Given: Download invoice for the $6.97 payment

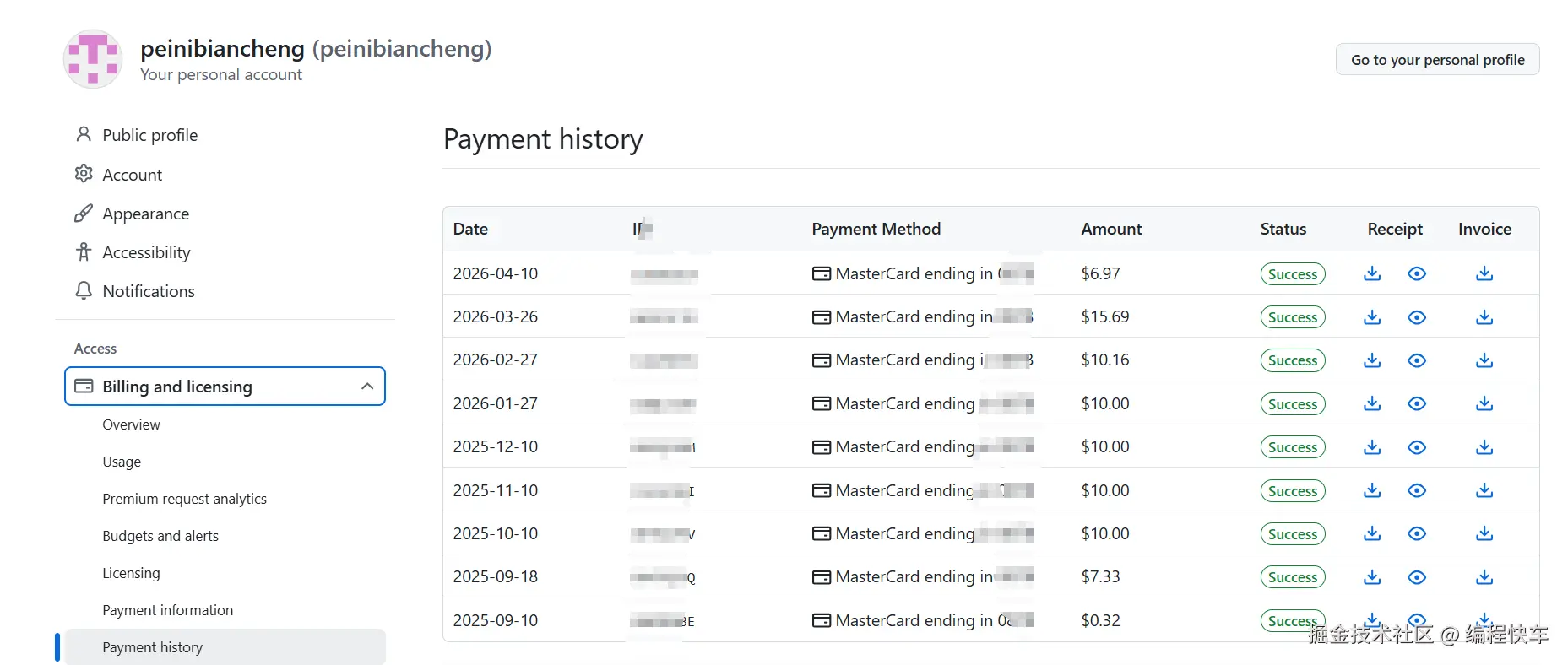Looking at the screenshot, I should coord(1484,273).
